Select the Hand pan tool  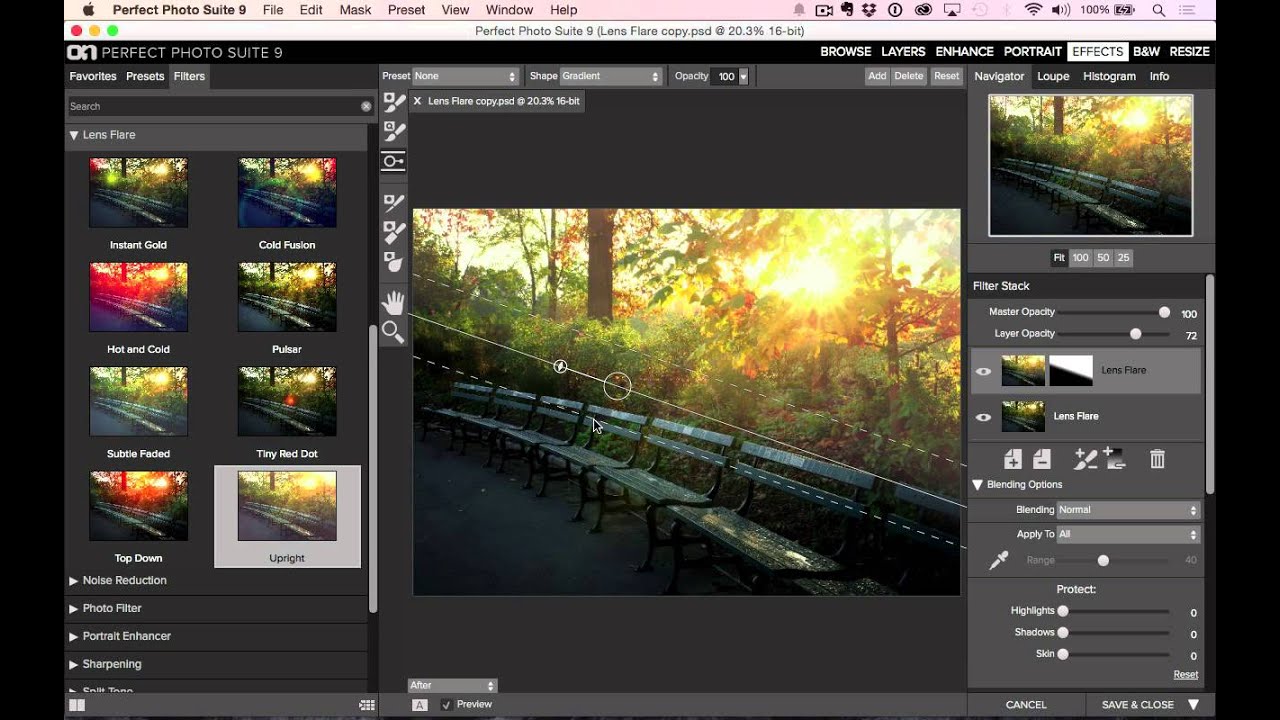[x=394, y=302]
